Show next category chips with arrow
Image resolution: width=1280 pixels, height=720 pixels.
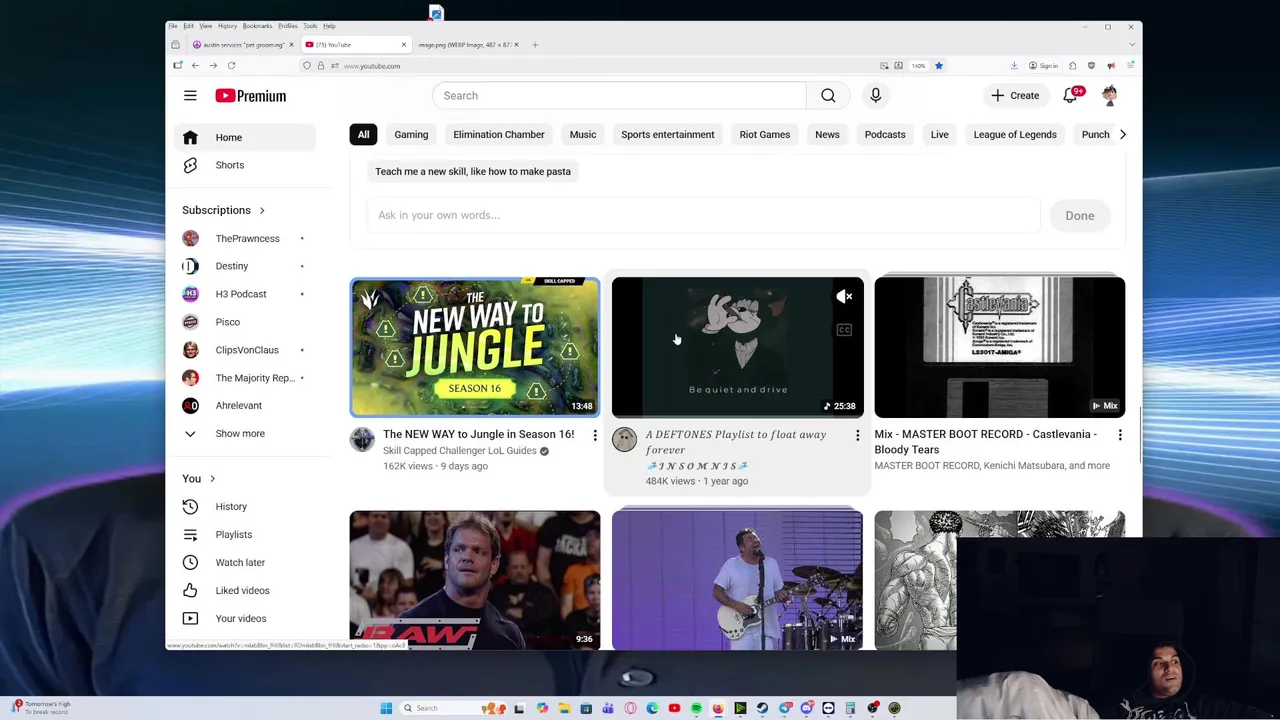[1122, 134]
